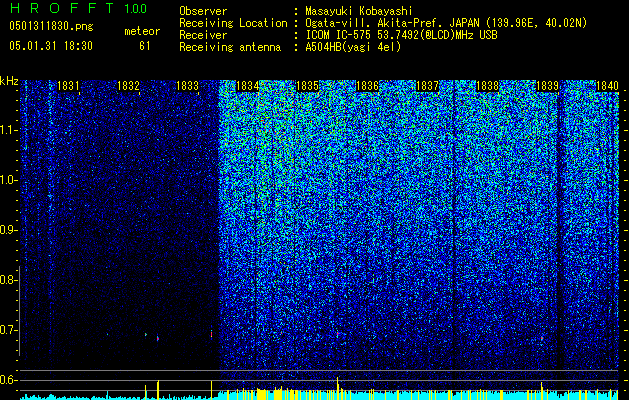Click the 1832 time marker
This screenshot has height=400, width=629.
pos(128,86)
